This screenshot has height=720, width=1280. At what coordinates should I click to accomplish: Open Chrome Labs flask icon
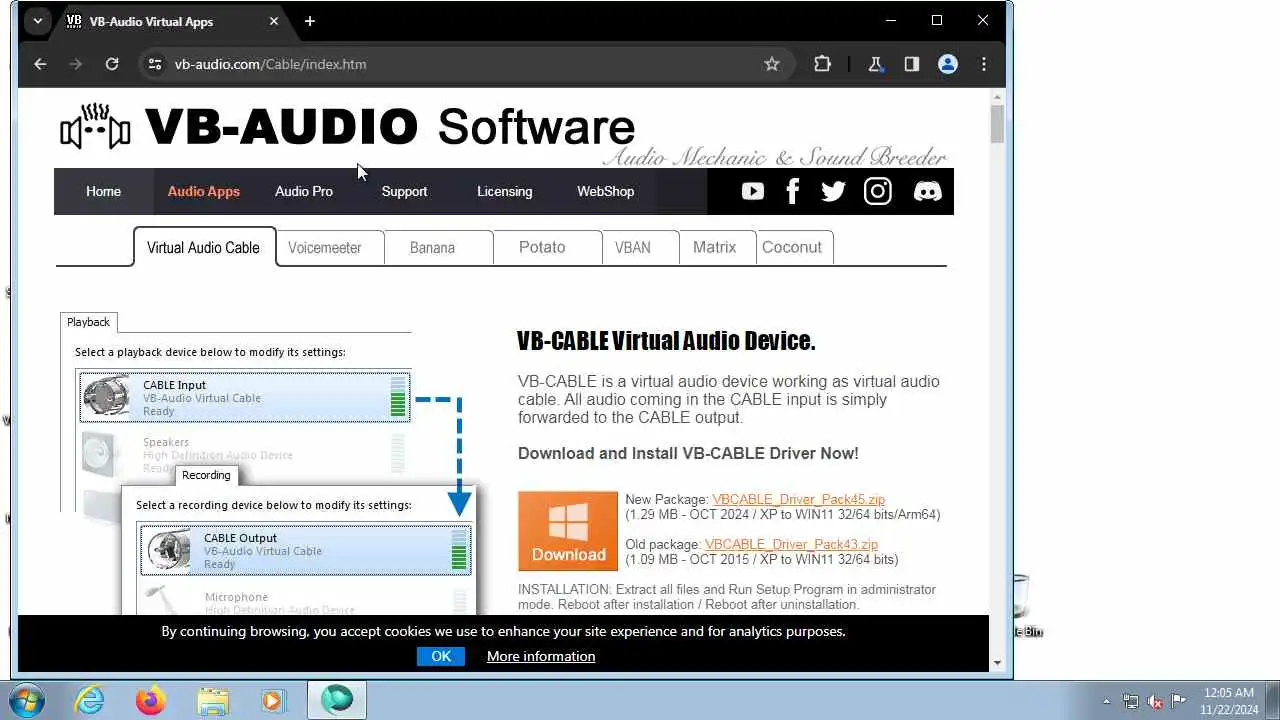pyautogui.click(x=876, y=64)
